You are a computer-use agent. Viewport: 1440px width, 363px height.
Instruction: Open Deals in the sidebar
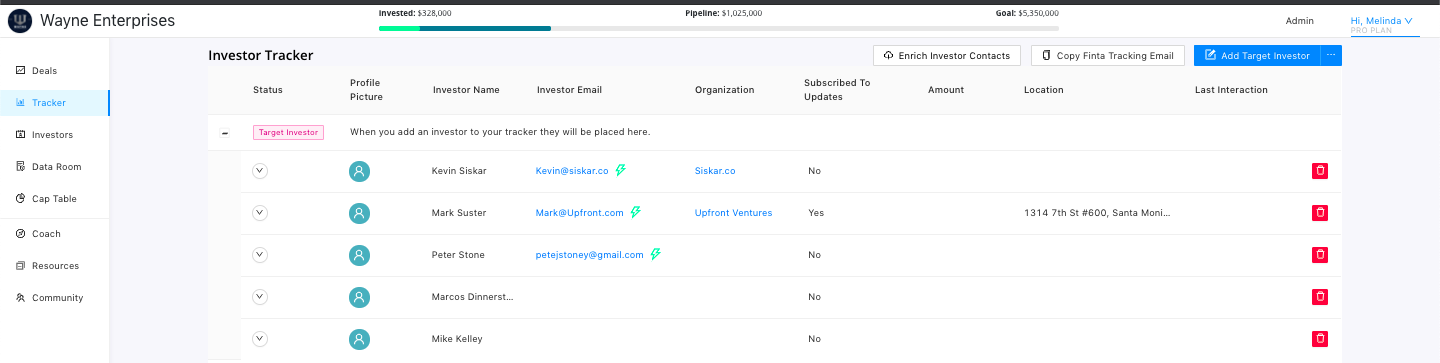click(44, 71)
